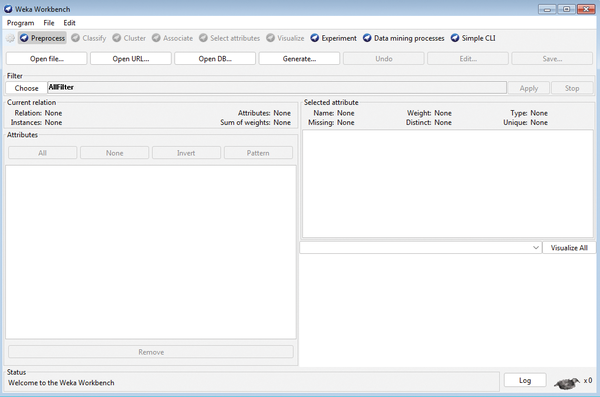This screenshot has height=397, width=600.
Task: Open the Classify tab
Action: click(x=89, y=38)
